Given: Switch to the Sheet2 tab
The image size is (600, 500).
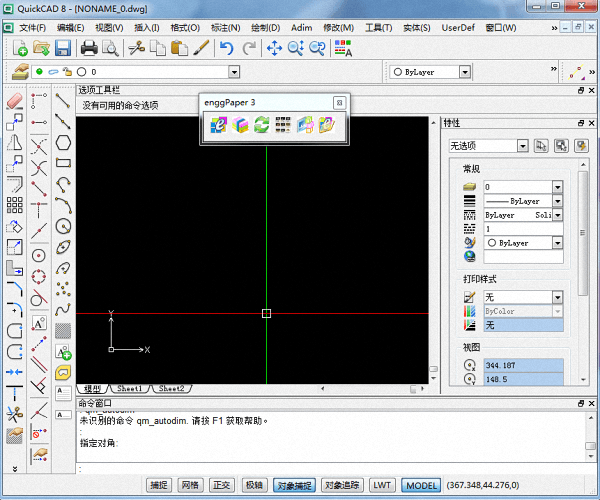Looking at the screenshot, I should click(x=171, y=389).
